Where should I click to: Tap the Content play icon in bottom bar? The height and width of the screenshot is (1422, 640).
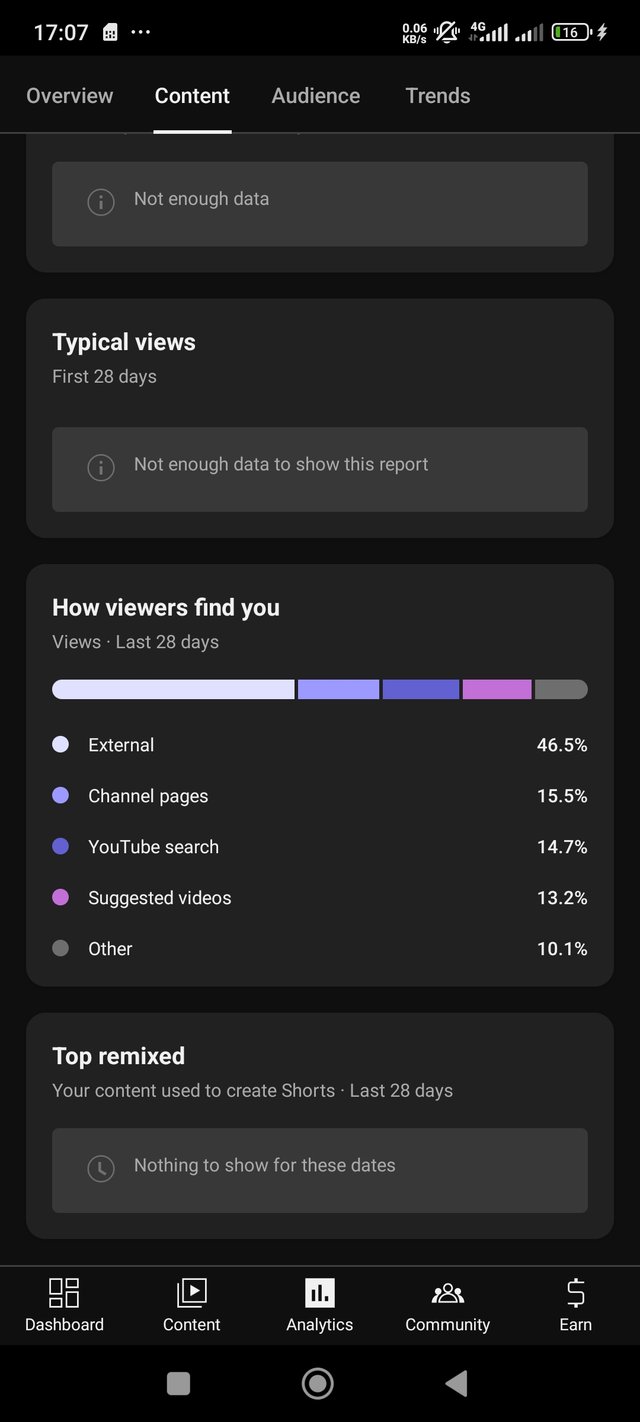coord(191,1293)
